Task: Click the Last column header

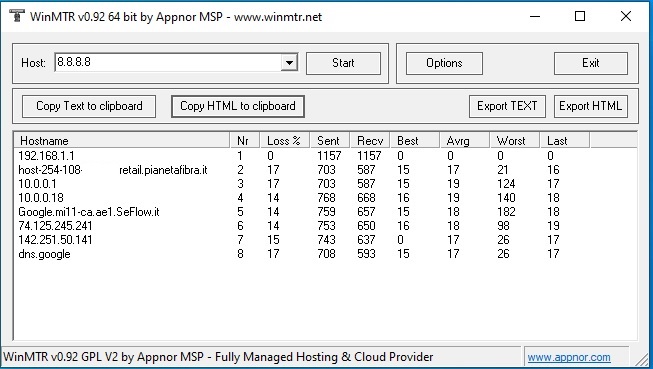Action: (564, 141)
